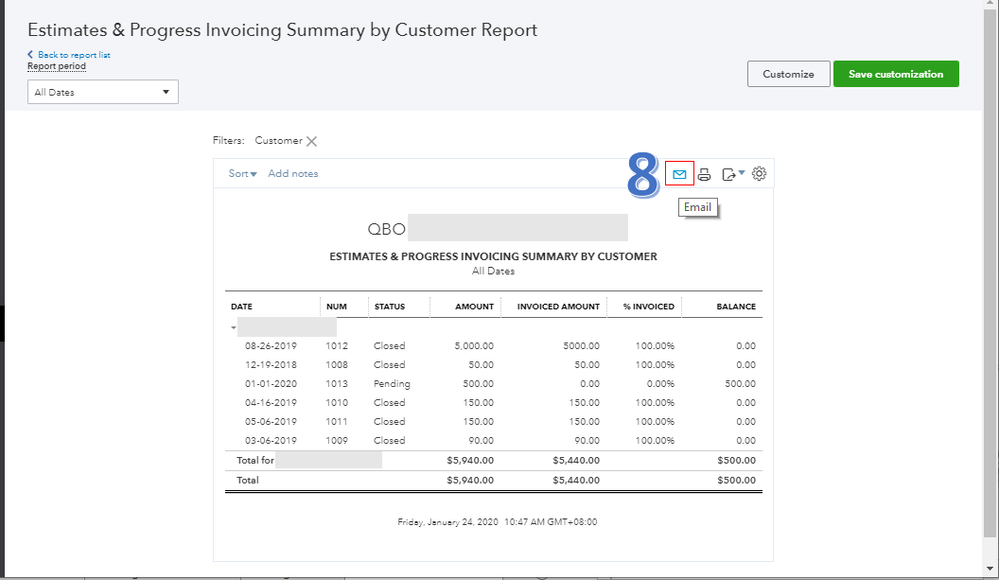Collapse the customer group using the triangle
Viewport: 999px width, 580px height.
click(233, 326)
